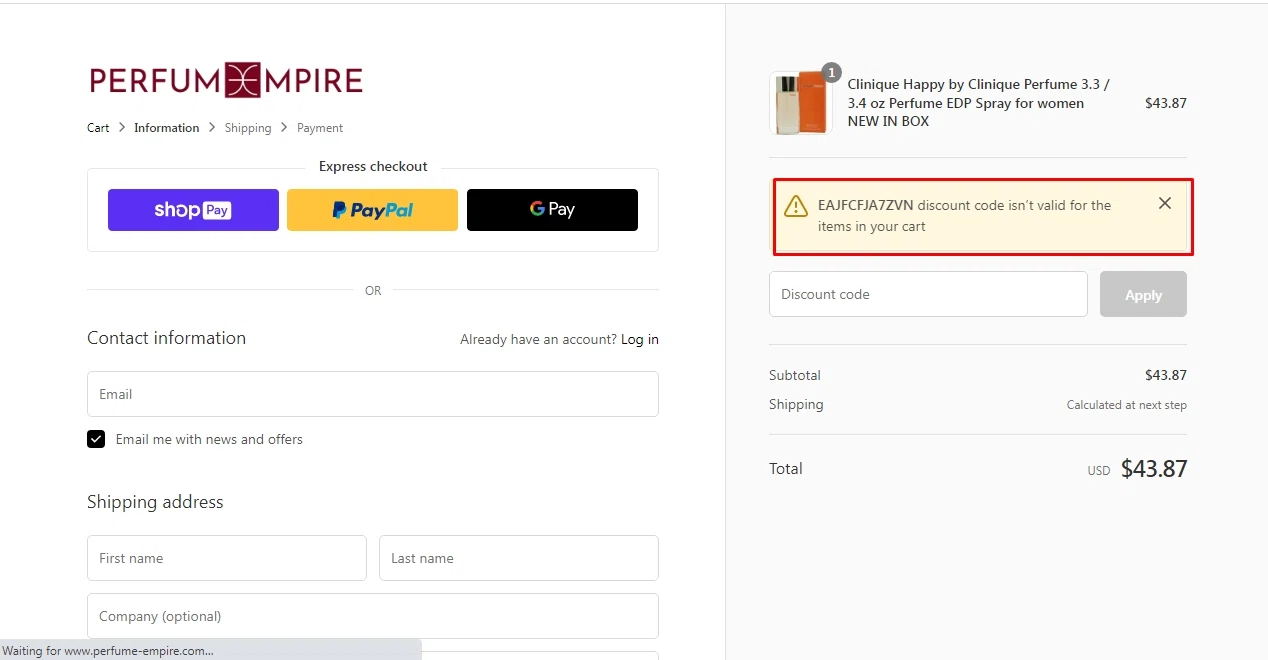Open the Clinique Happy product thumbnail

click(800, 103)
